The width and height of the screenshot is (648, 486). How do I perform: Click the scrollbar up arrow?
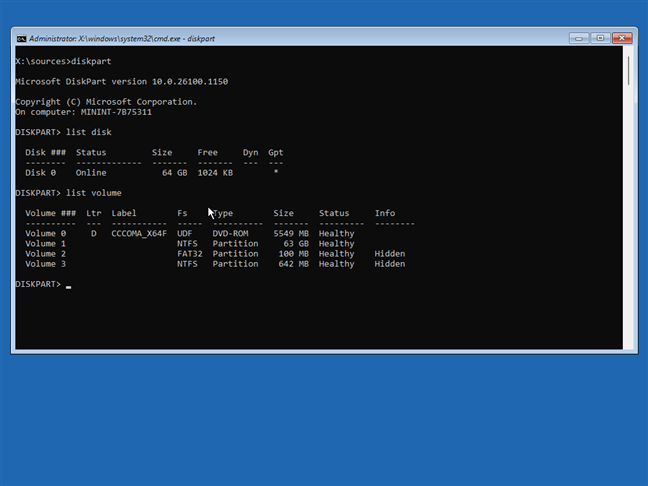pyautogui.click(x=629, y=51)
